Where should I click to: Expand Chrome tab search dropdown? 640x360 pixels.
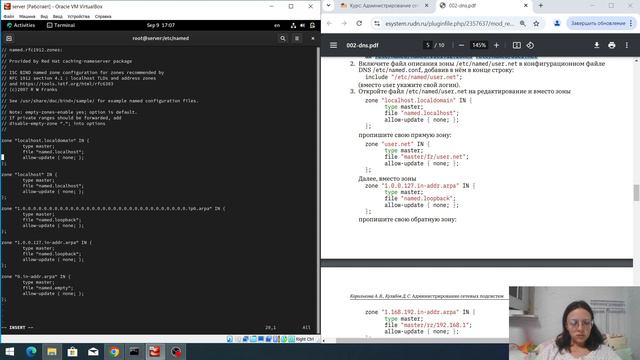329,6
